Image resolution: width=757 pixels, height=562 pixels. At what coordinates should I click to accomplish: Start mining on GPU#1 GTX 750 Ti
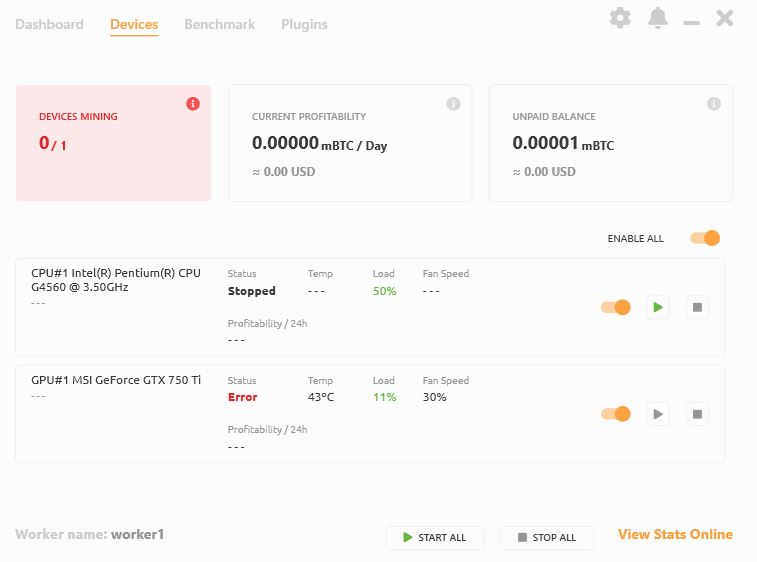pos(658,414)
